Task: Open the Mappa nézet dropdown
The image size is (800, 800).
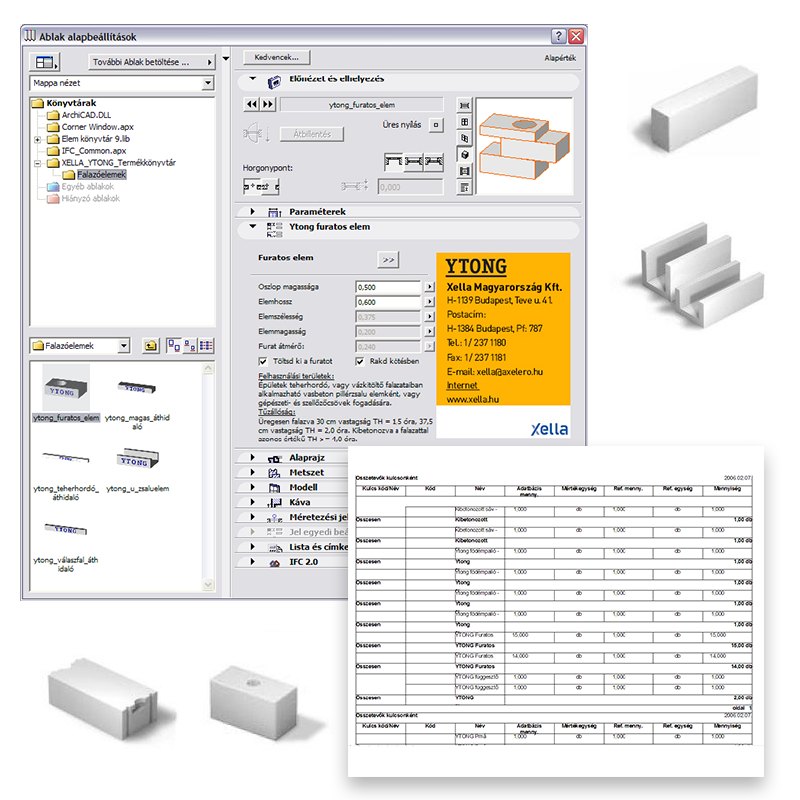Action: click(208, 83)
